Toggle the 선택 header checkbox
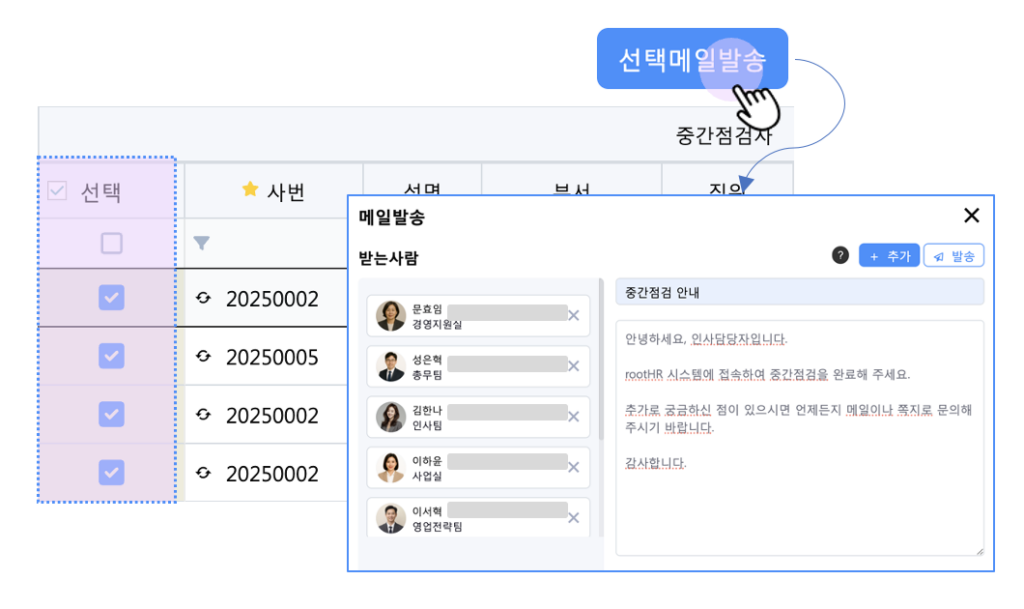Image resolution: width=1024 pixels, height=609 pixels. 58,190
